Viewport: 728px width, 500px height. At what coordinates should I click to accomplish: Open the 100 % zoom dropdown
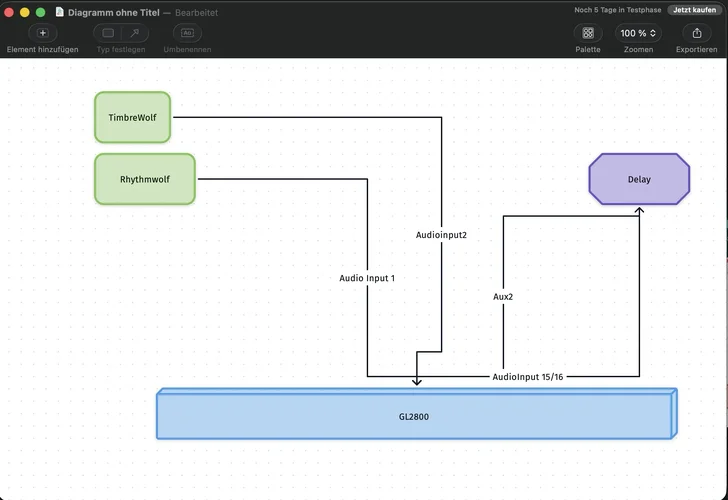tap(638, 33)
